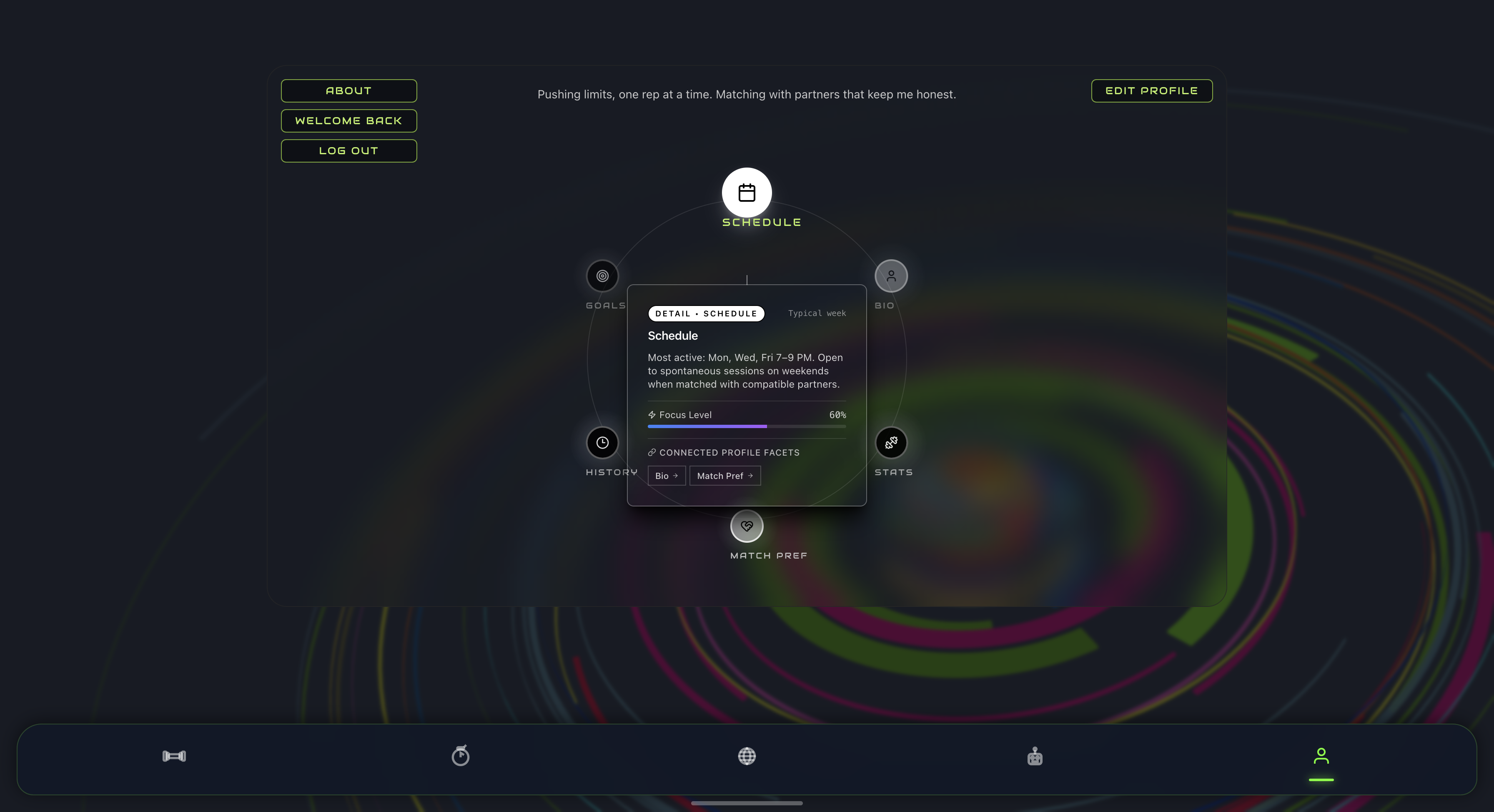Select the Goals target icon
Viewport: 1494px width, 812px height.
tap(602, 276)
